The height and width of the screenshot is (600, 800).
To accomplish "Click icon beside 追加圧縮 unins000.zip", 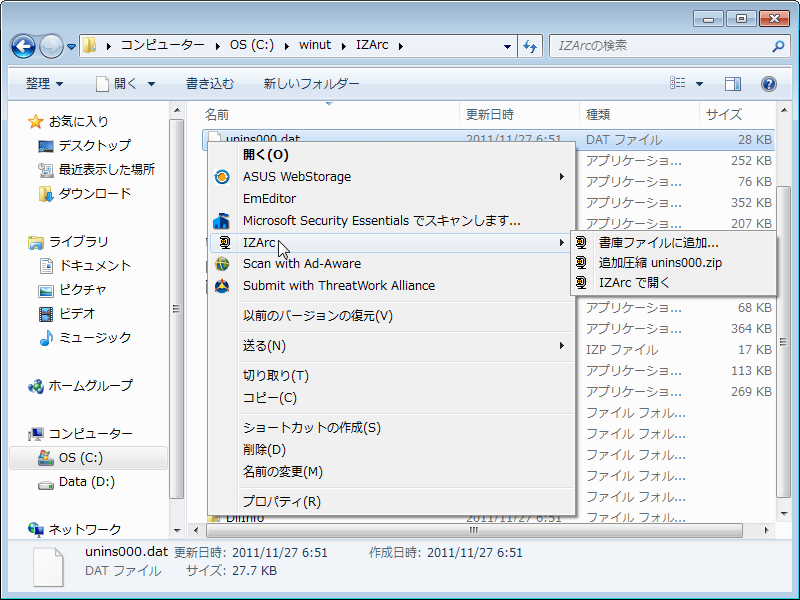I will pyautogui.click(x=581, y=262).
